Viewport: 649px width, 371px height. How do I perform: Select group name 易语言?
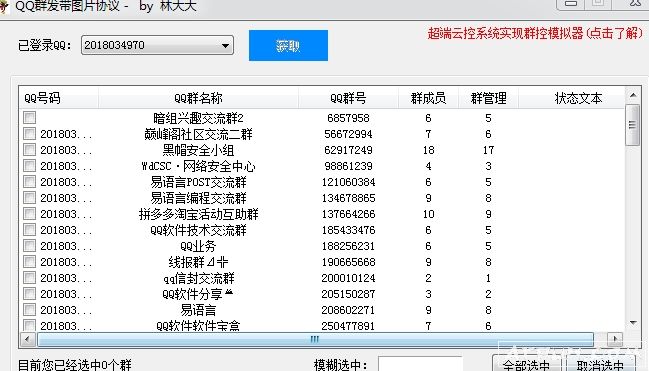click(198, 310)
